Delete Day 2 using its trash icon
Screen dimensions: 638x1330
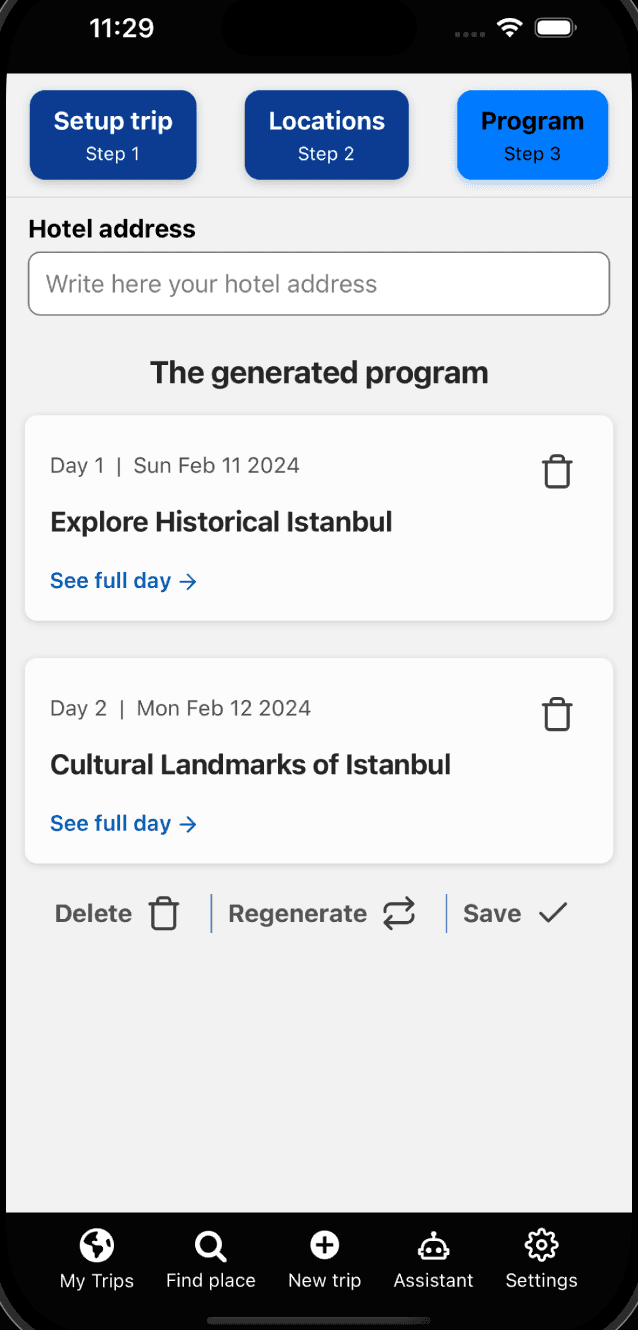point(557,714)
